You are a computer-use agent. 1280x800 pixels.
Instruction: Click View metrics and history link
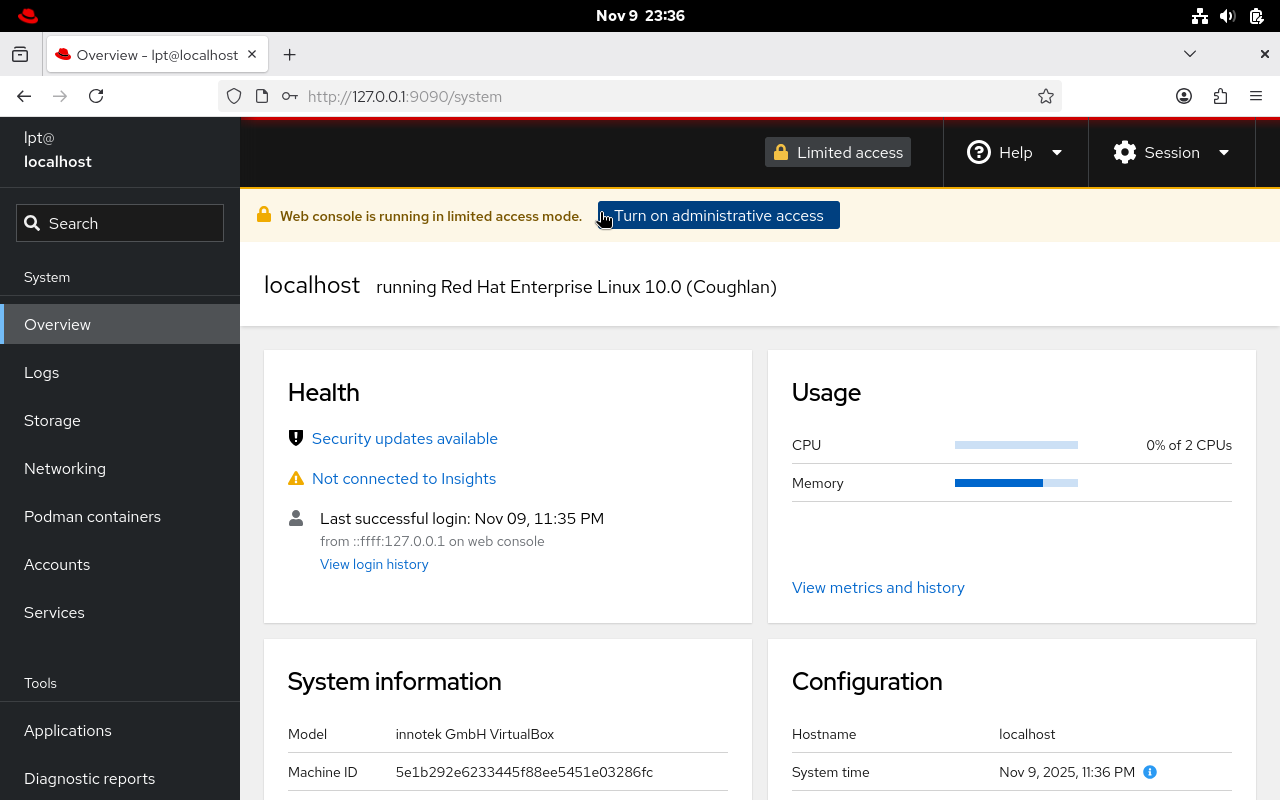click(878, 588)
